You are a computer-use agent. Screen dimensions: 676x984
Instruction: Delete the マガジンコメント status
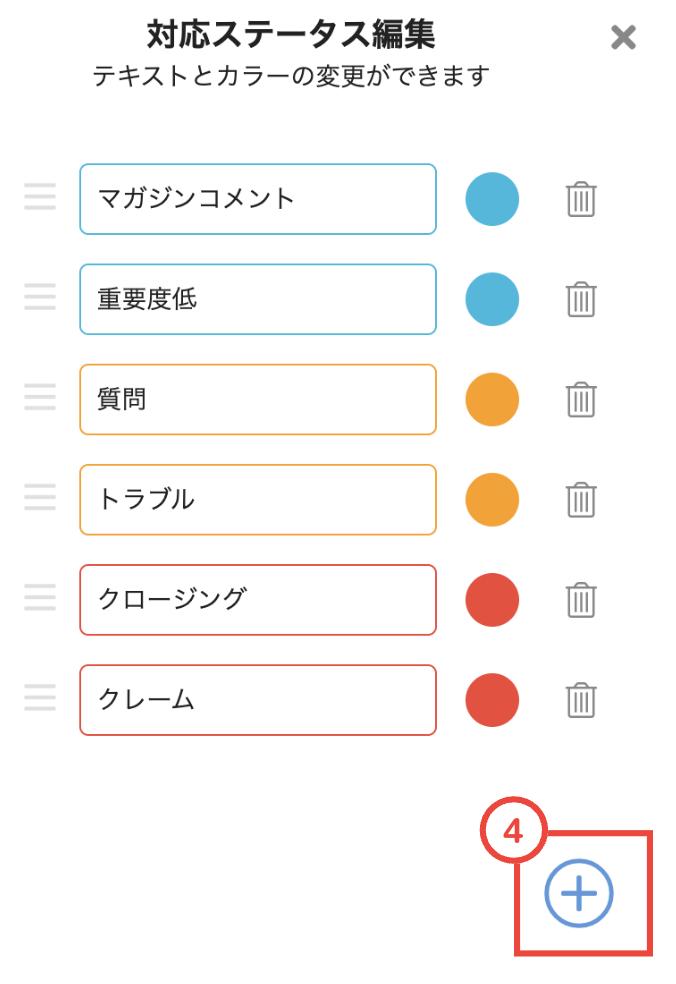(581, 199)
